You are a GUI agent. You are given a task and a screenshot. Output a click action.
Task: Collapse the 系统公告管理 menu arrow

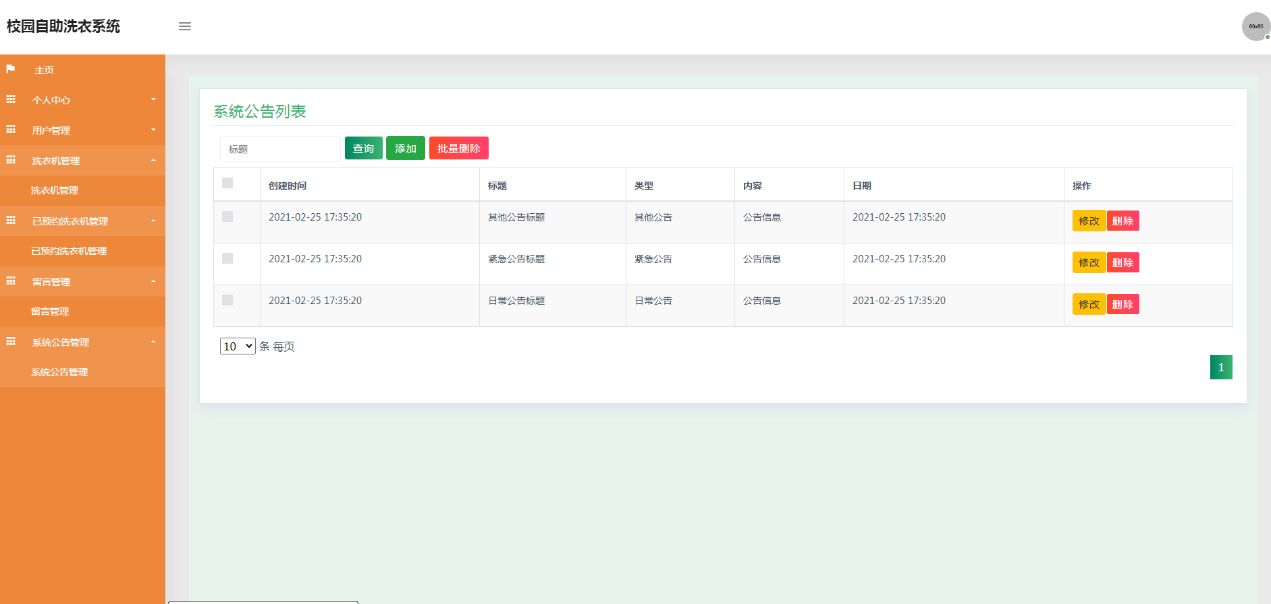pos(153,342)
